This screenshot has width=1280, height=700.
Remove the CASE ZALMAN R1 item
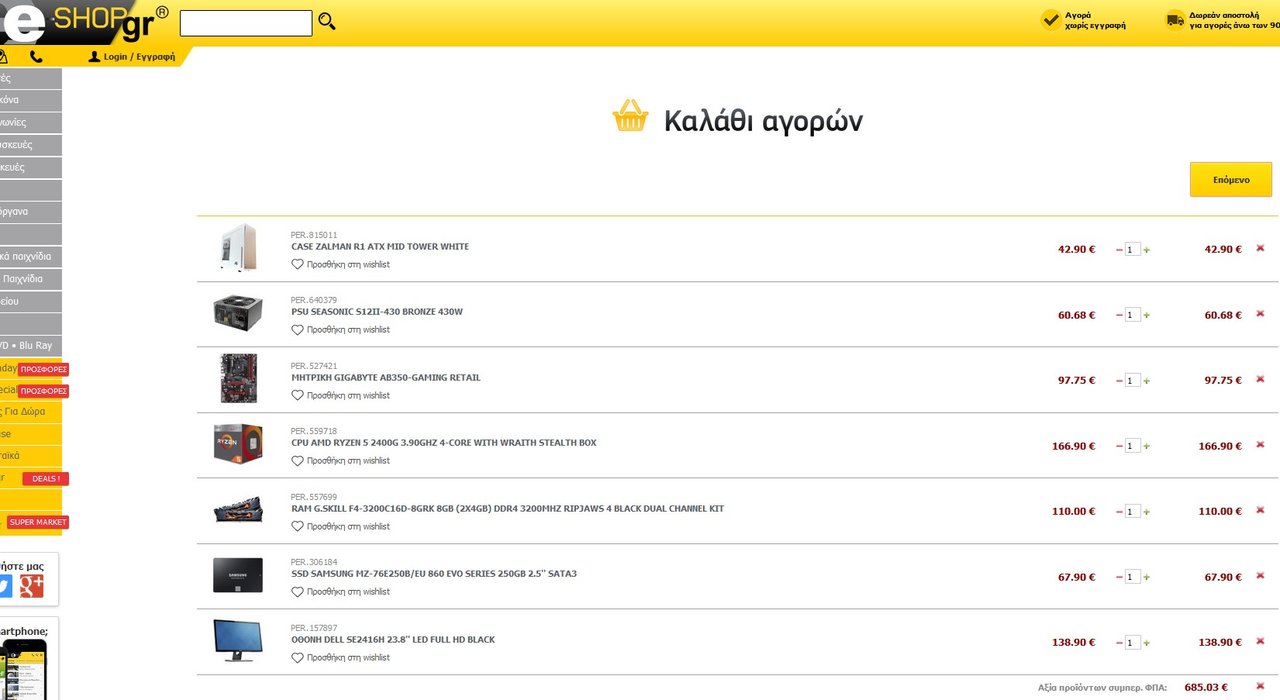click(x=1260, y=248)
